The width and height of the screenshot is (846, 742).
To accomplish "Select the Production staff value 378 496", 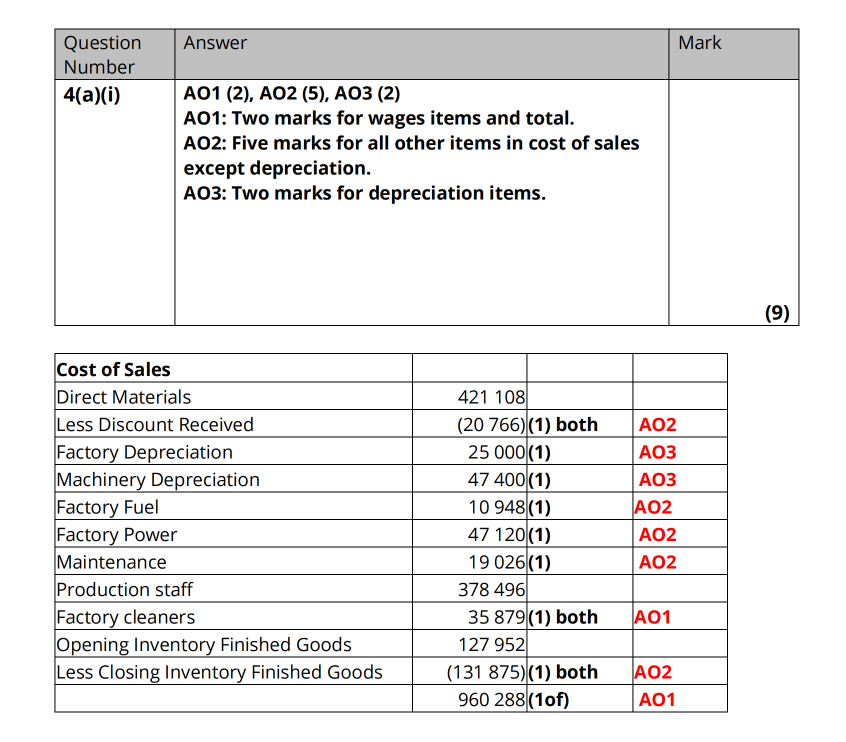I will click(491, 590).
